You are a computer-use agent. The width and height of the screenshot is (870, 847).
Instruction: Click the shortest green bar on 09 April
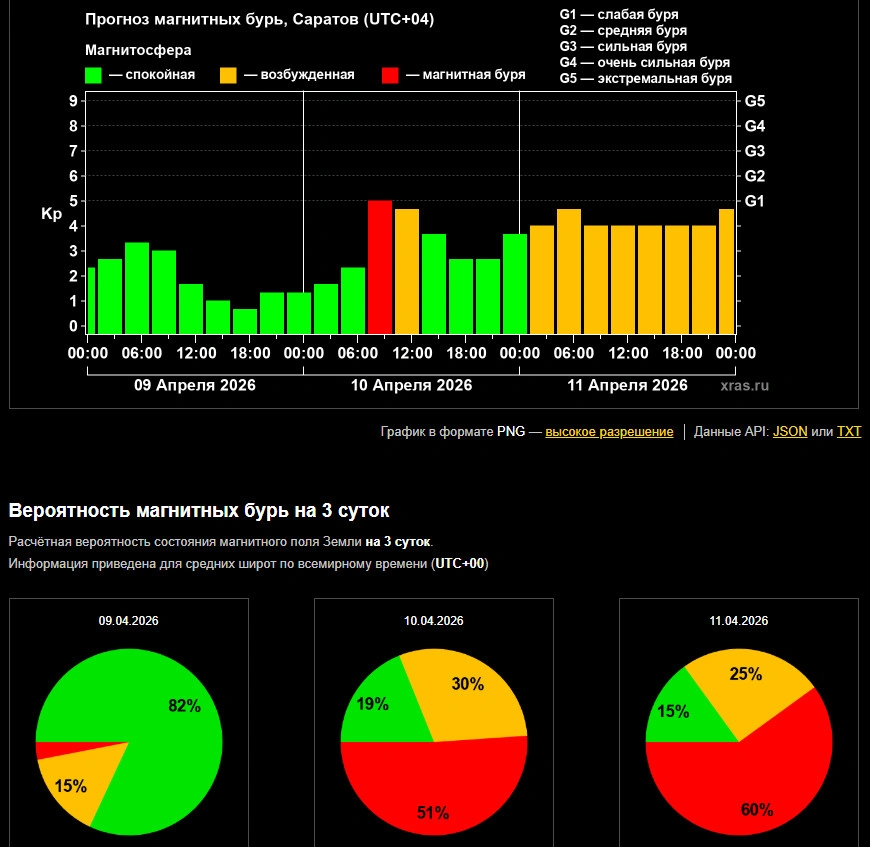(245, 321)
